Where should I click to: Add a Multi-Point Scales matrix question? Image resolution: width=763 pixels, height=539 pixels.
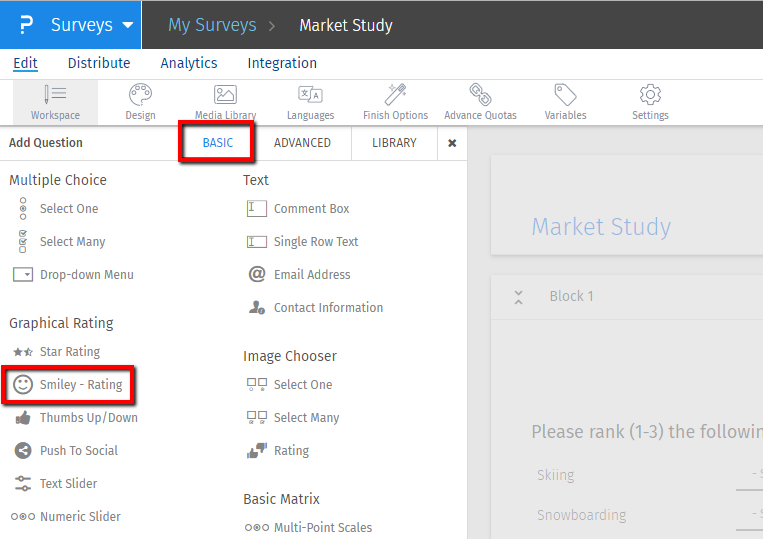pyautogui.click(x=322, y=528)
